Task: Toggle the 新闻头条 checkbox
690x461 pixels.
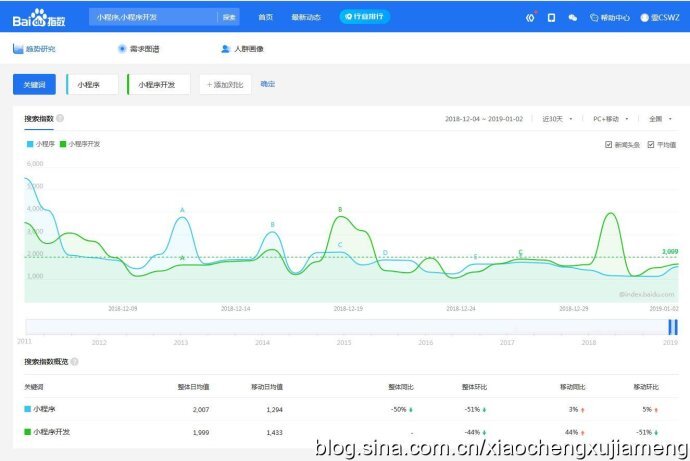Action: coord(608,145)
